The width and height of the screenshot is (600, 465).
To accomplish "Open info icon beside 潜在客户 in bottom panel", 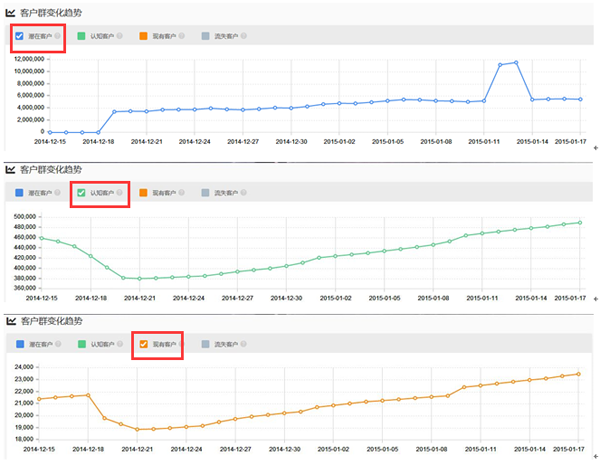I will point(58,344).
